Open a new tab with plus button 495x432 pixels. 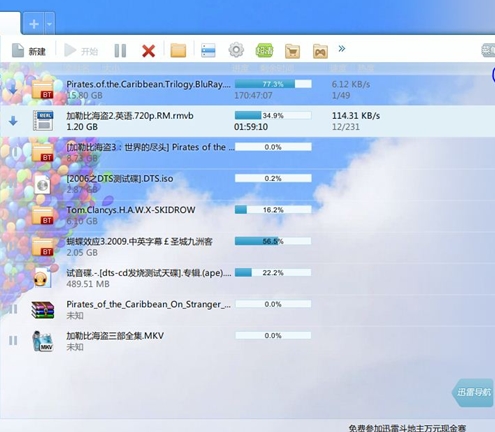(34, 24)
